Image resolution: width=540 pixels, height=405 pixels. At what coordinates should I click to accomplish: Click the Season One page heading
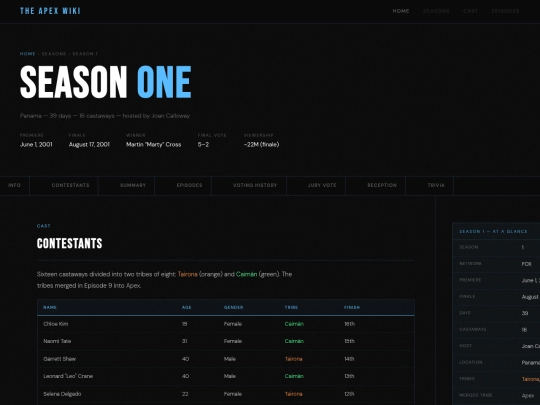pyautogui.click(x=105, y=82)
